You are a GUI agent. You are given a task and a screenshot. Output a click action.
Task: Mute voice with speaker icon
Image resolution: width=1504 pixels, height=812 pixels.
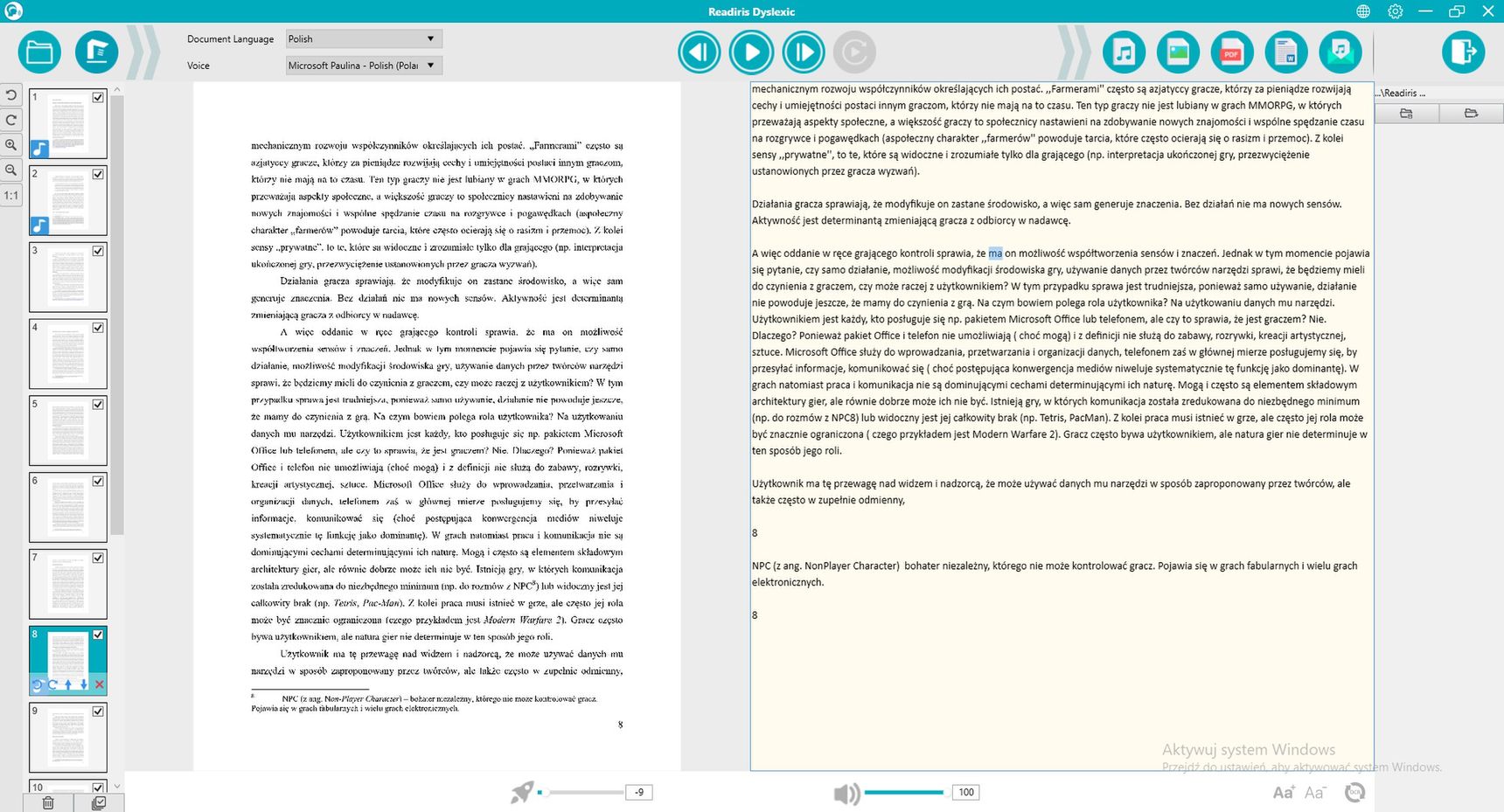[x=846, y=794]
